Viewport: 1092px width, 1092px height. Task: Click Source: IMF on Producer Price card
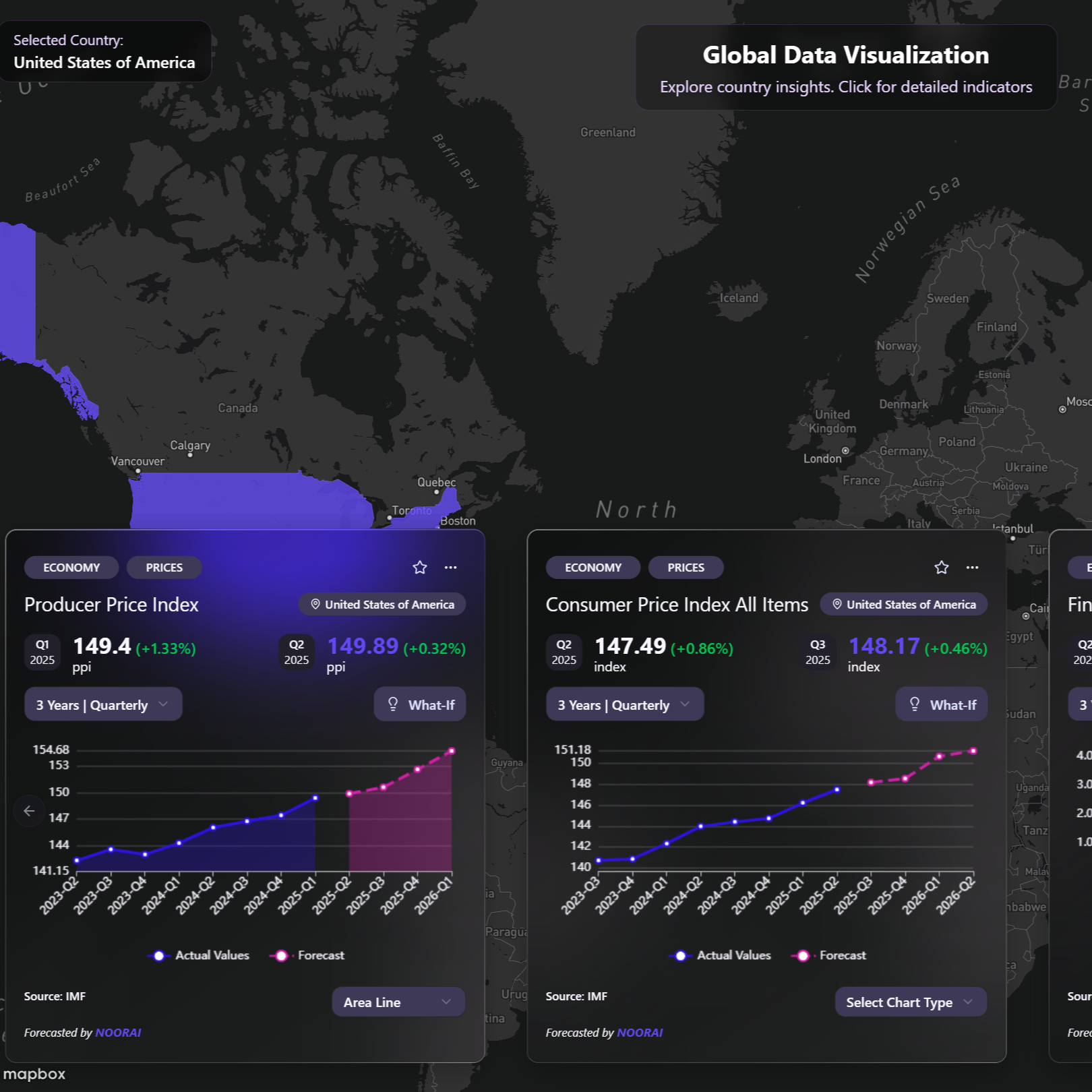(x=55, y=996)
